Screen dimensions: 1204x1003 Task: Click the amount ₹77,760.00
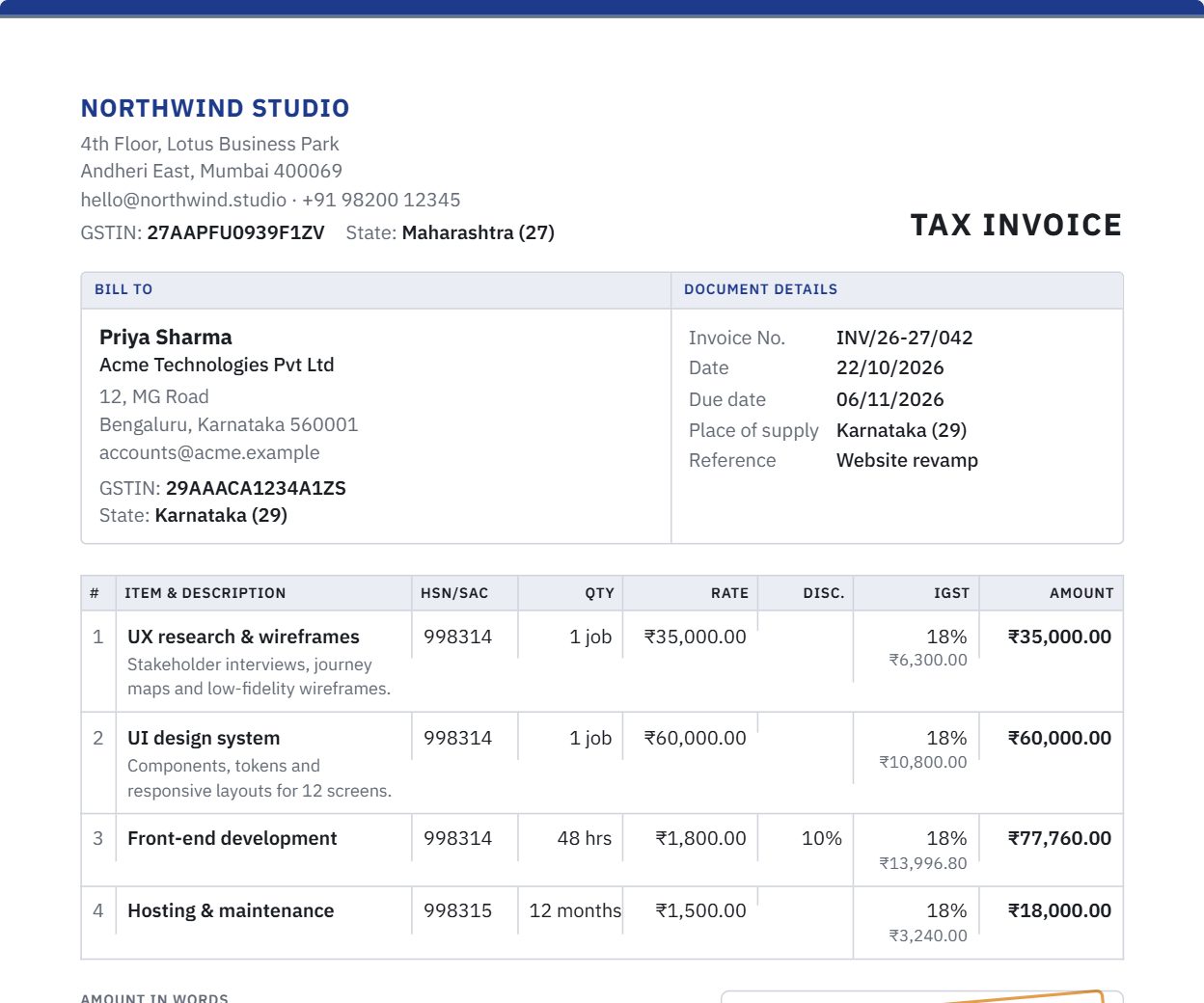[x=1059, y=838]
